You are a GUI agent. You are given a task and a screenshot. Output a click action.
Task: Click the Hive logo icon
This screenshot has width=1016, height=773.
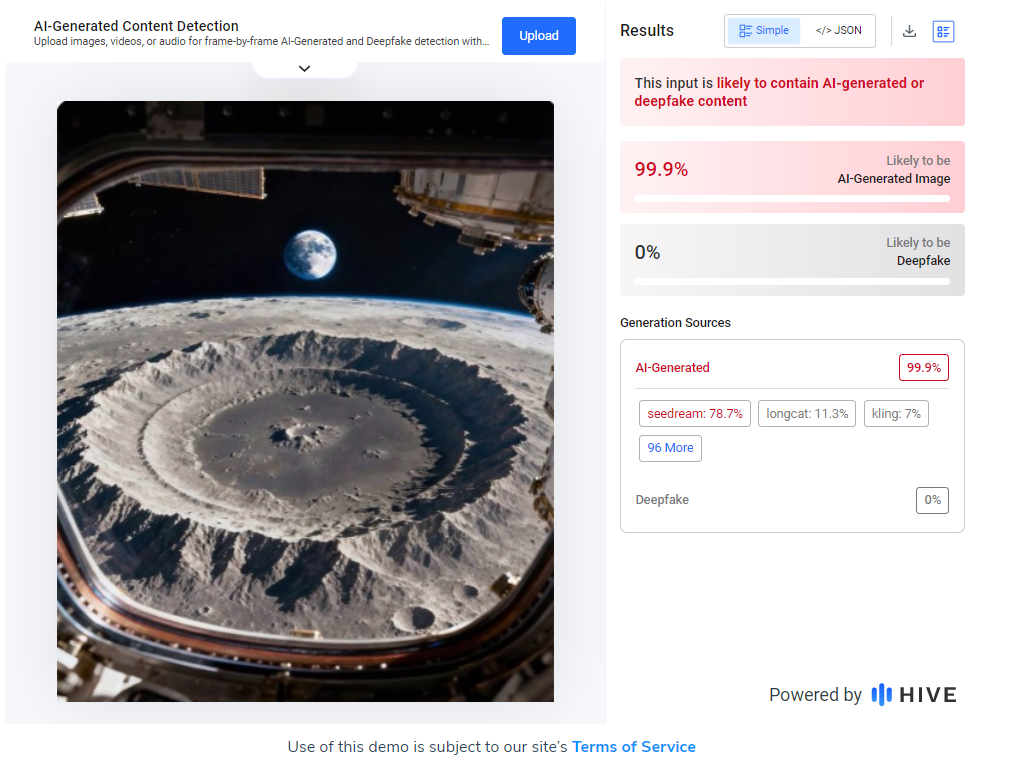[x=881, y=694]
